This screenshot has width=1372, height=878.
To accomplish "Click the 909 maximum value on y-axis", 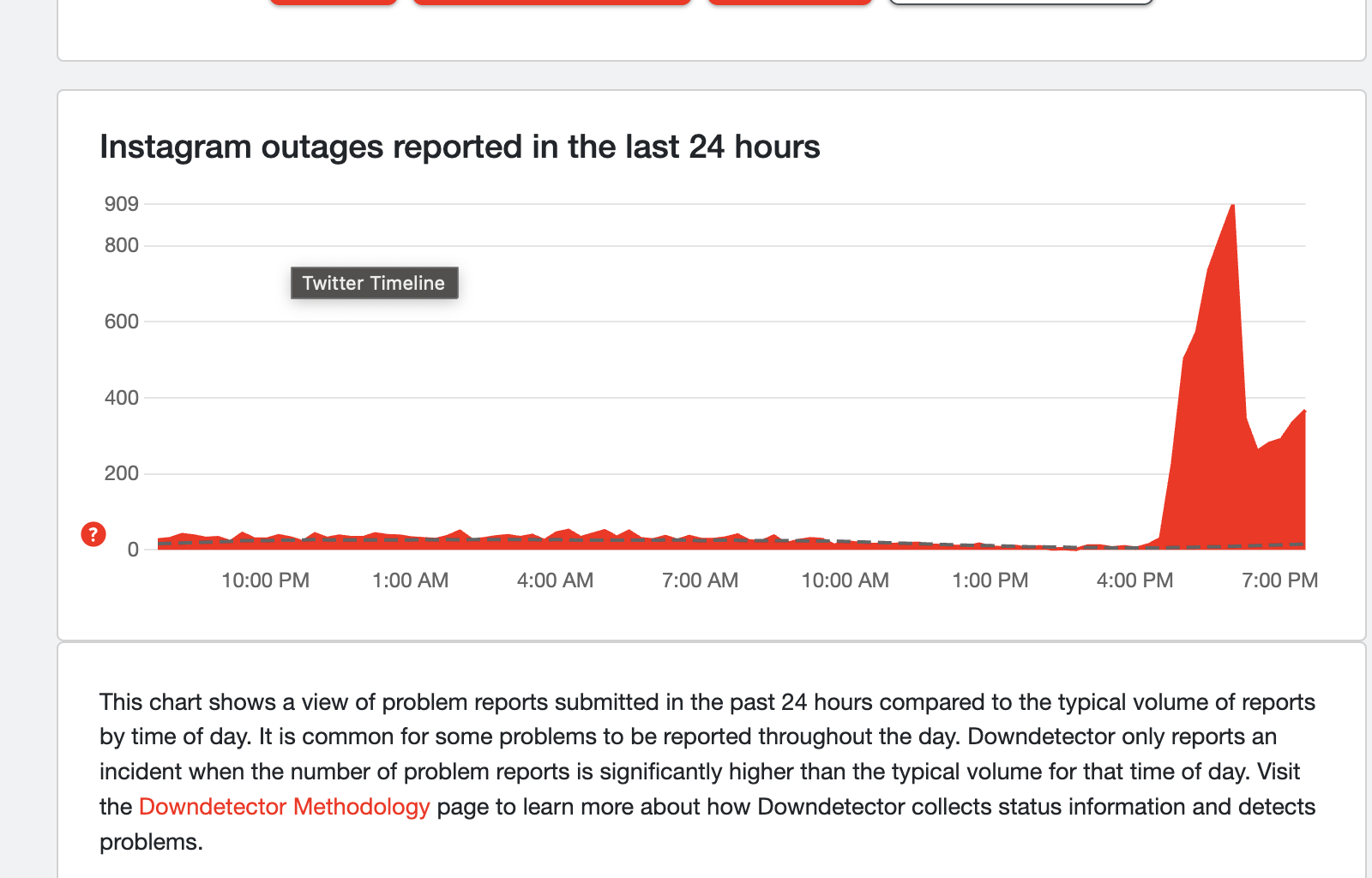I will pyautogui.click(x=121, y=204).
